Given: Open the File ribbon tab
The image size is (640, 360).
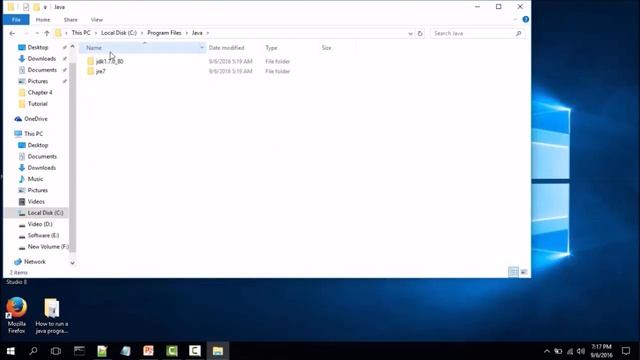Looking at the screenshot, I should click(x=16, y=20).
